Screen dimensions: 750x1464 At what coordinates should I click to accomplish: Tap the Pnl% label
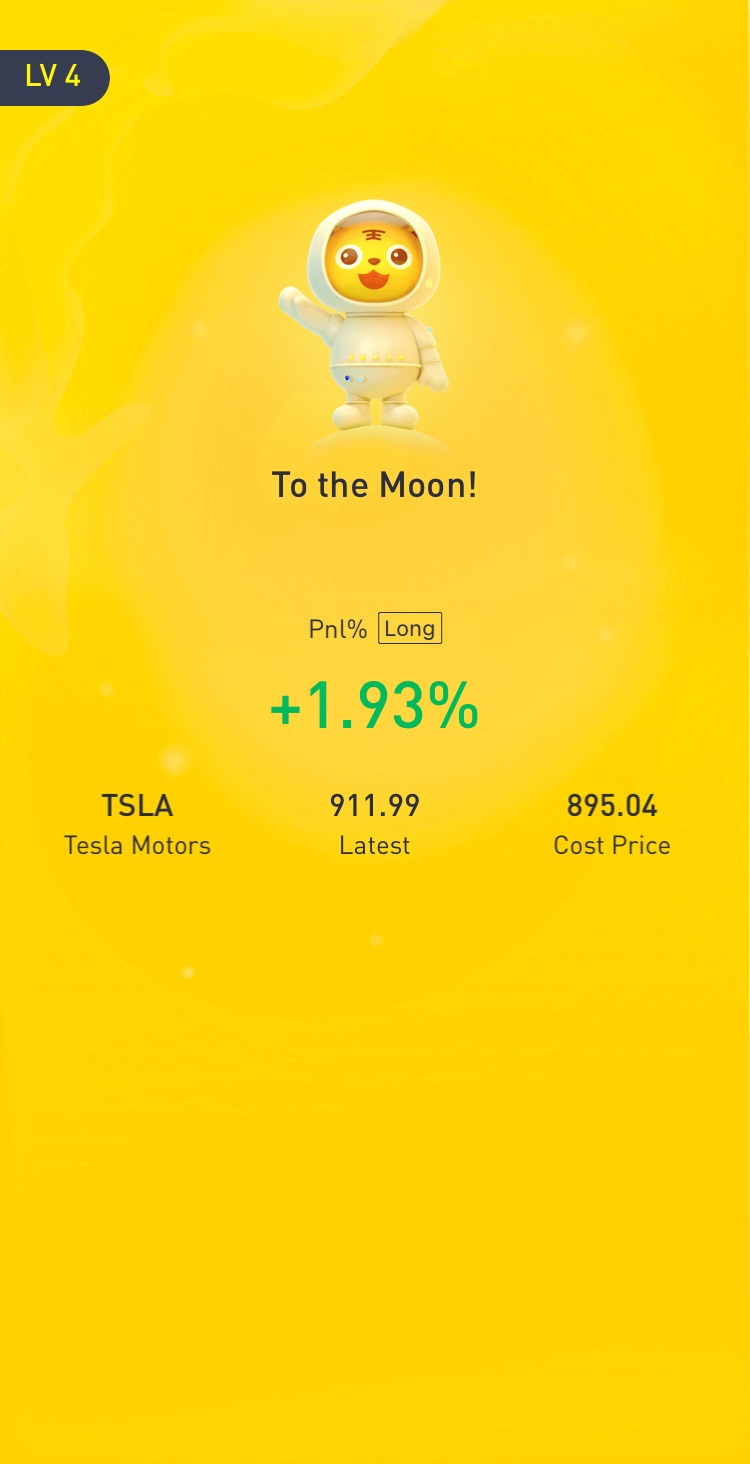pos(338,630)
